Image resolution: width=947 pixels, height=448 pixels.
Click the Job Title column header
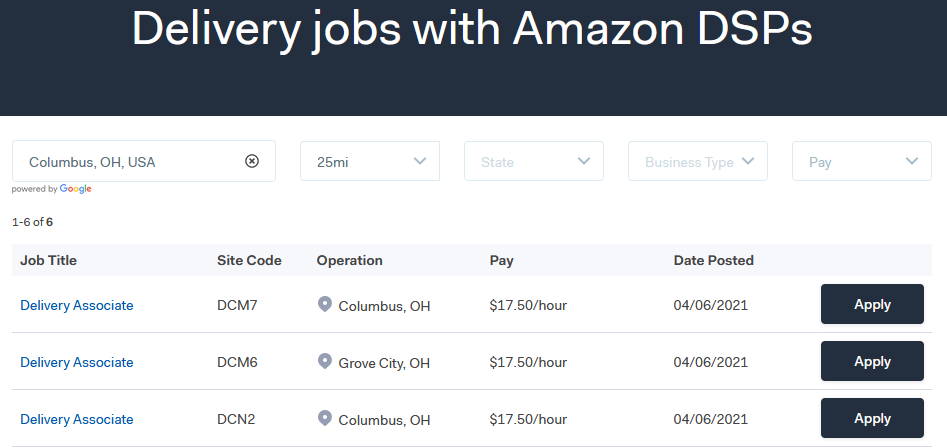click(48, 260)
